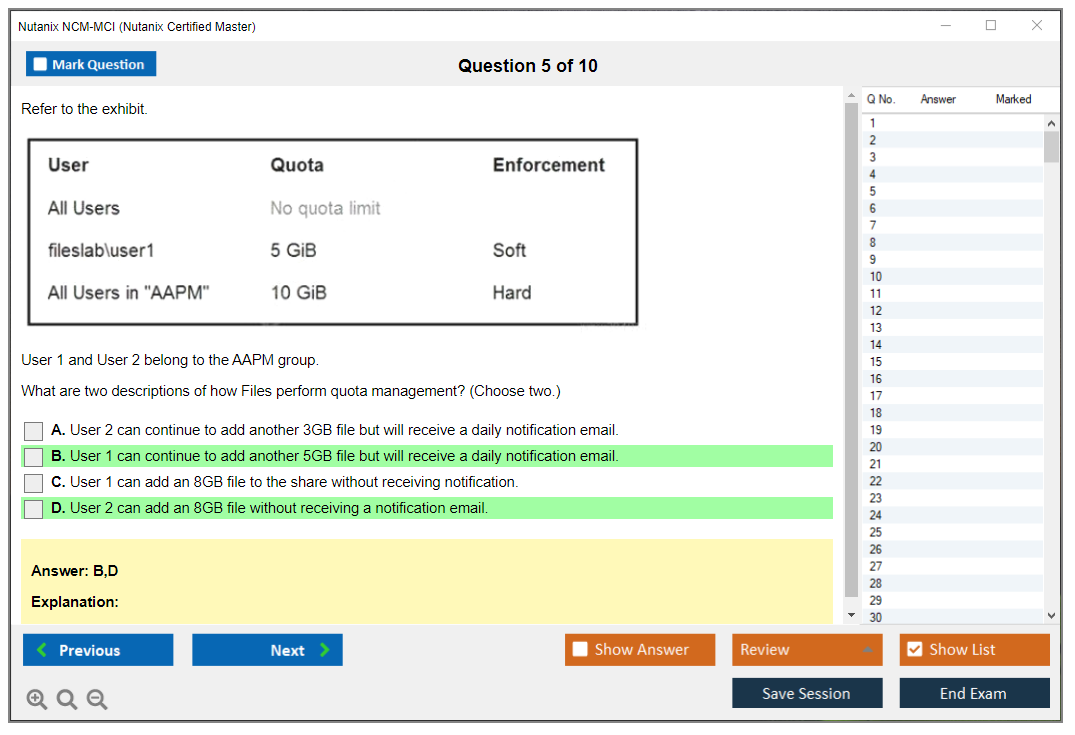
Task: Tick the Mark Question checkbox
Action: point(41,65)
